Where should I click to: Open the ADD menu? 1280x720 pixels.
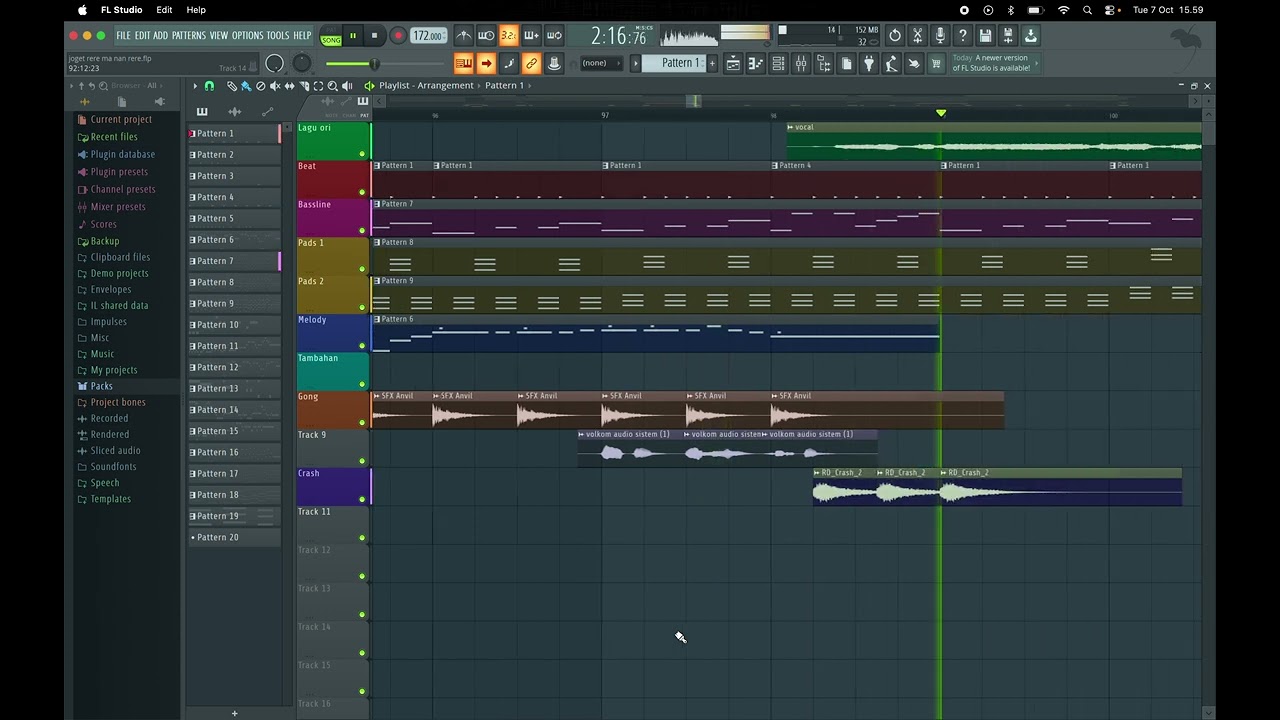click(x=160, y=36)
